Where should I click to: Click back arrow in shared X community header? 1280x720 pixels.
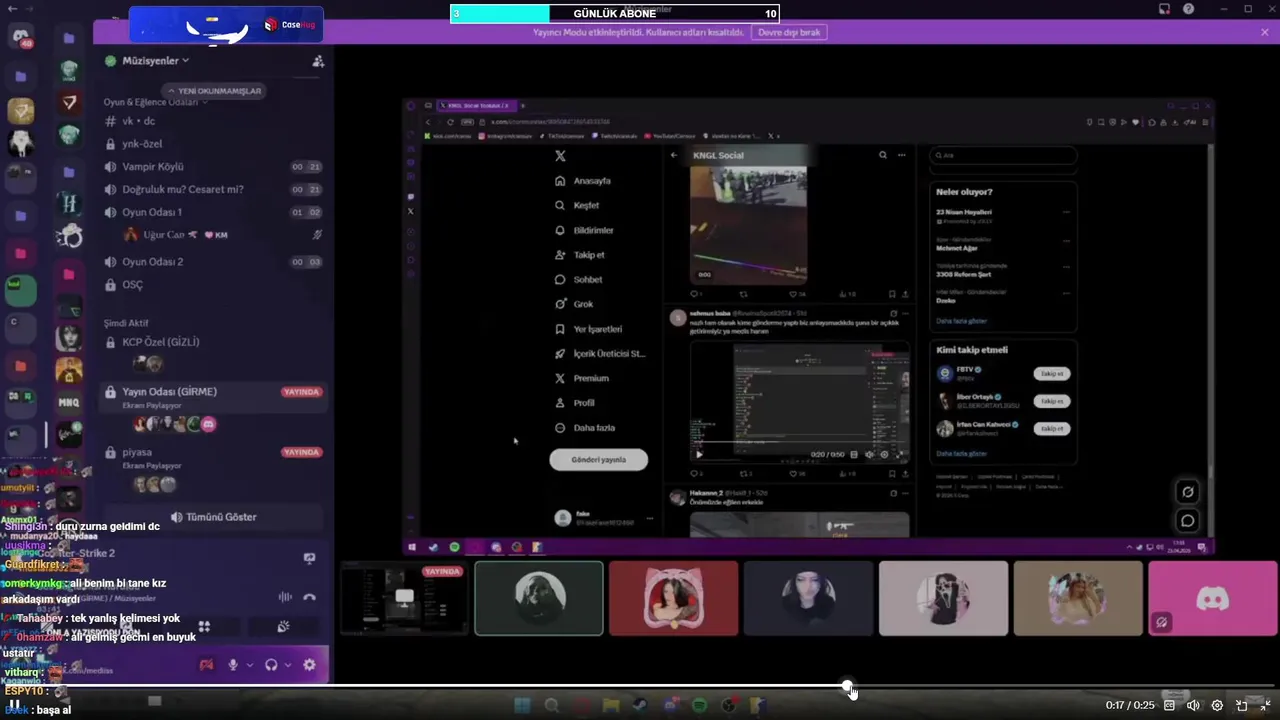pos(674,155)
